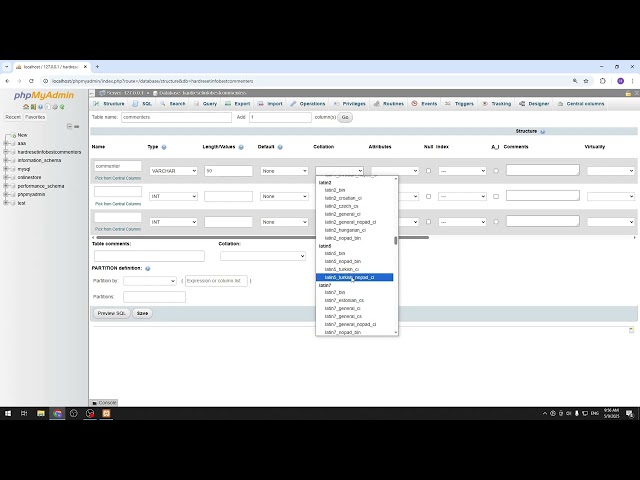Open Index dropdown for commenter row
The width and height of the screenshot is (640, 480).
tap(462, 171)
